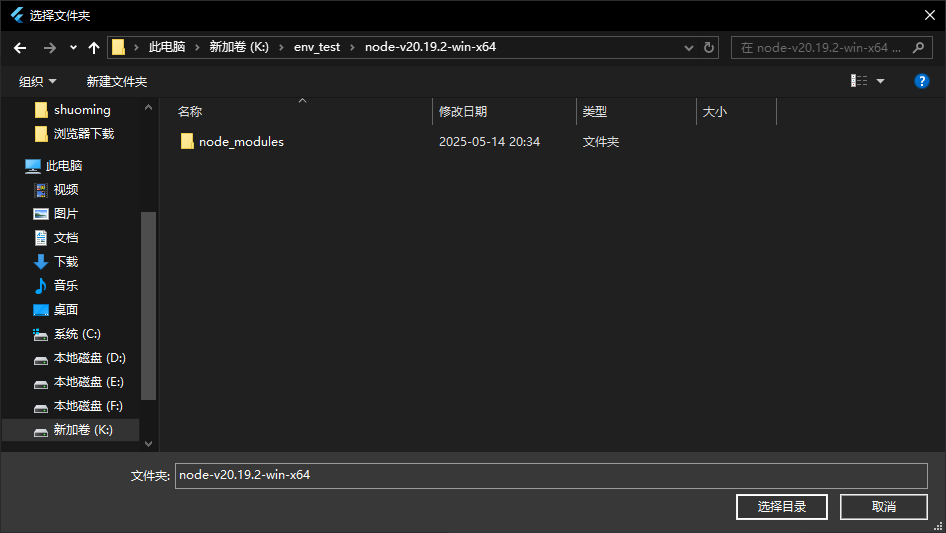The image size is (946, 533).
Task: Select 新加卷 (K:) drive in sidebar
Action: [71, 430]
